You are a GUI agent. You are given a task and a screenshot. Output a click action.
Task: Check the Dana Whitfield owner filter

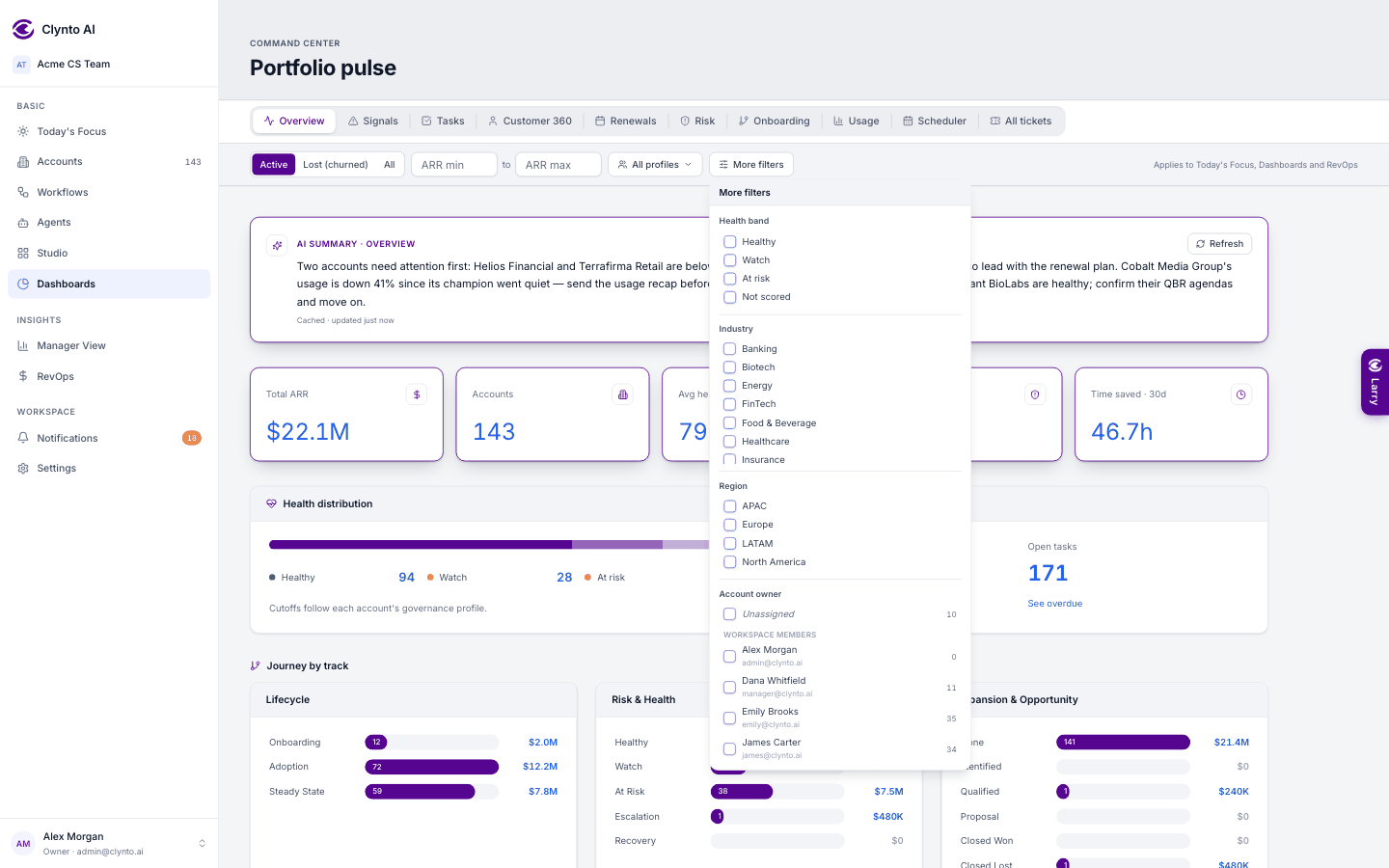[730, 687]
